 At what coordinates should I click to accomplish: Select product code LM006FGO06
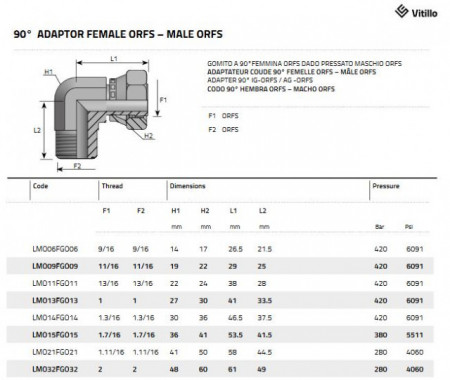(x=55, y=249)
